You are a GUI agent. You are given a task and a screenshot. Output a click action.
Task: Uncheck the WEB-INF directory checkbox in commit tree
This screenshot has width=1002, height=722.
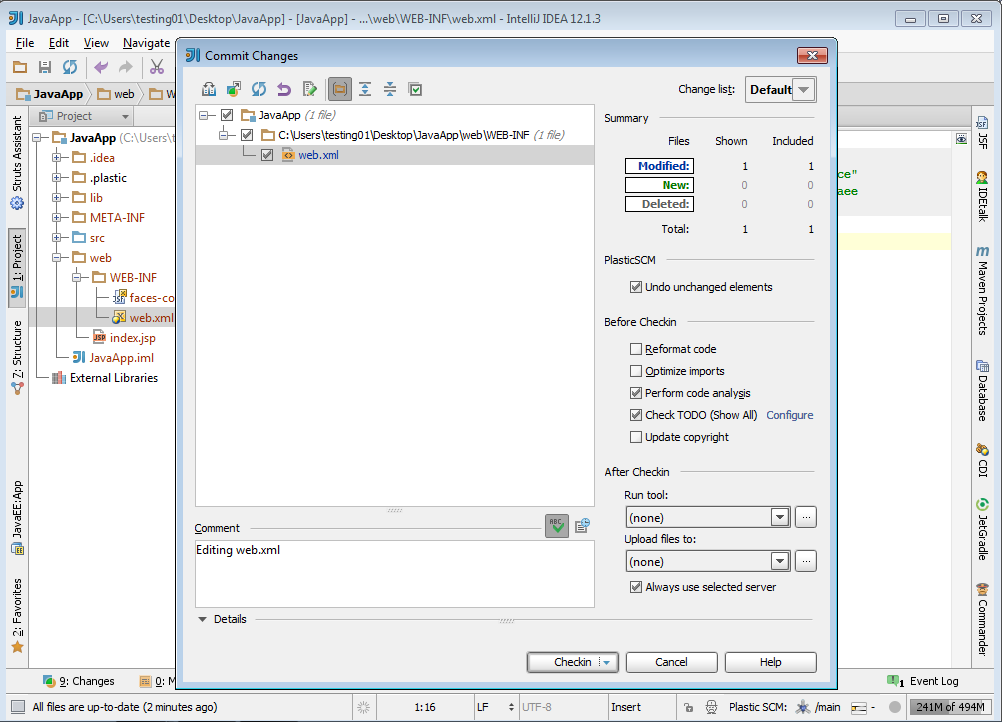[x=247, y=135]
